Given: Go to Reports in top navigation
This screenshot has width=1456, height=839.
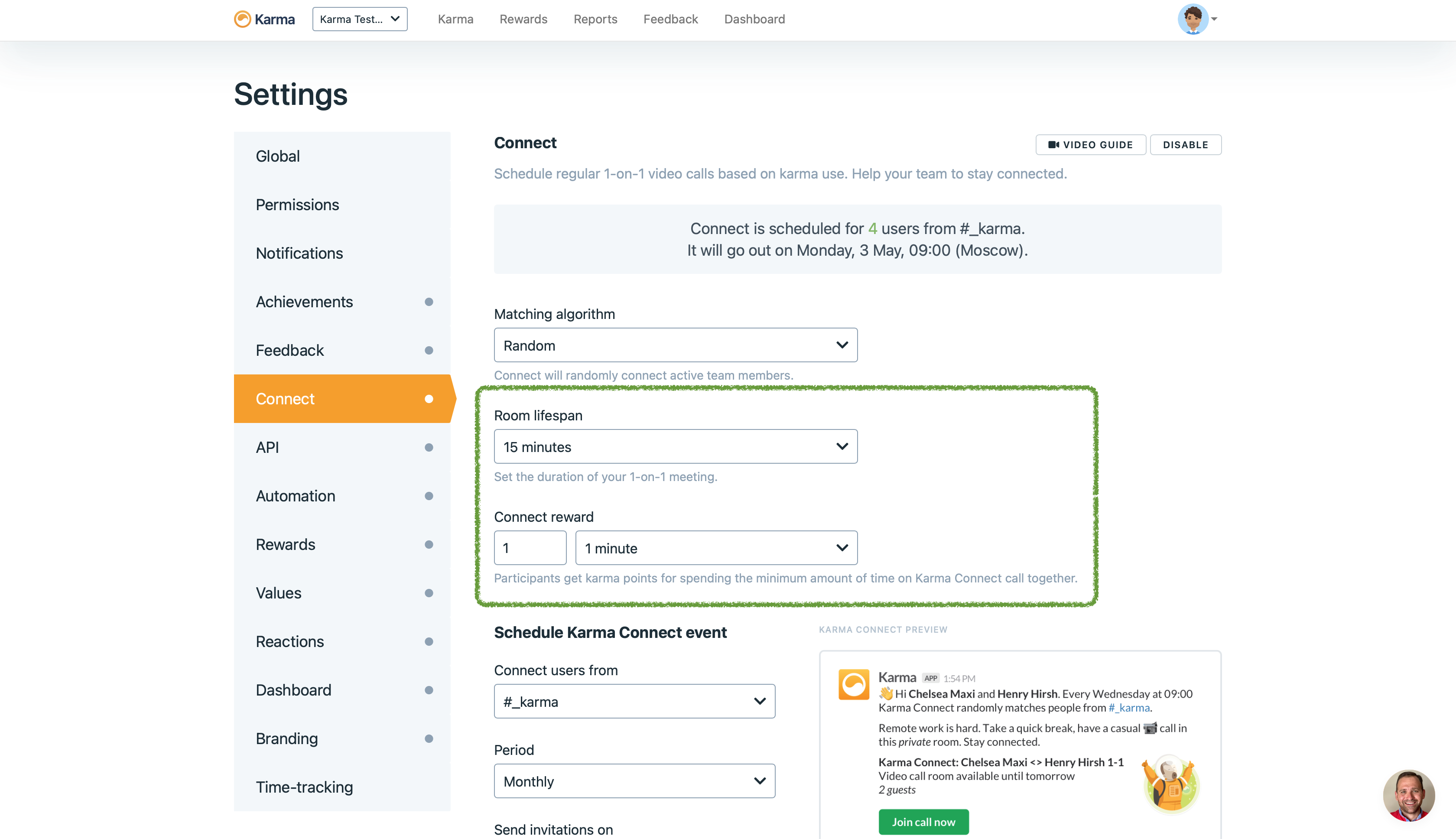Looking at the screenshot, I should coord(595,19).
